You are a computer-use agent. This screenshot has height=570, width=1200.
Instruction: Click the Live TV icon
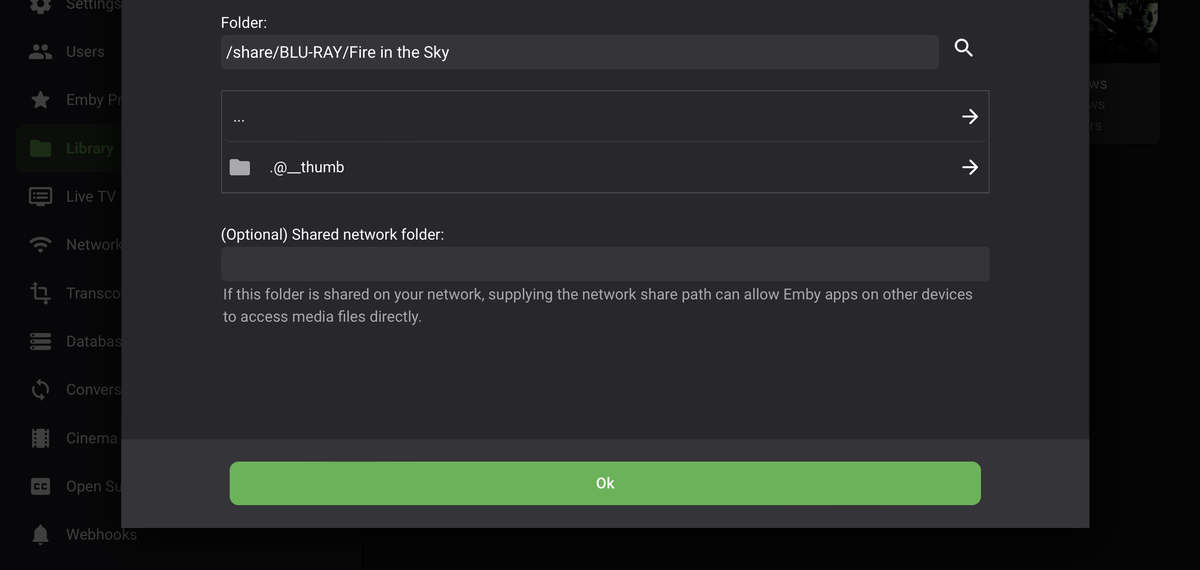pyautogui.click(x=41, y=196)
